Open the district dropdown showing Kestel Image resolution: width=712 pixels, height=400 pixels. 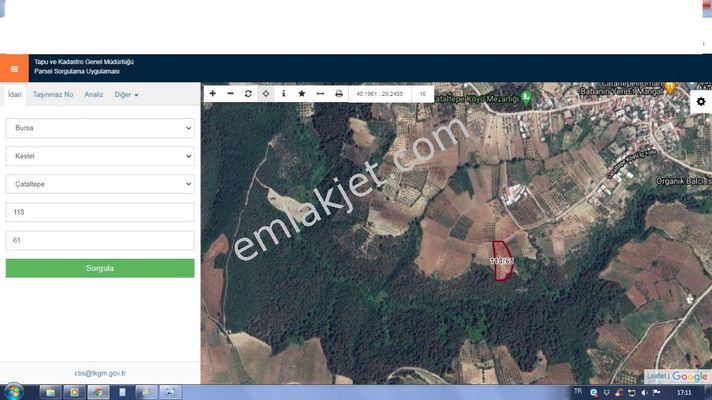100,156
